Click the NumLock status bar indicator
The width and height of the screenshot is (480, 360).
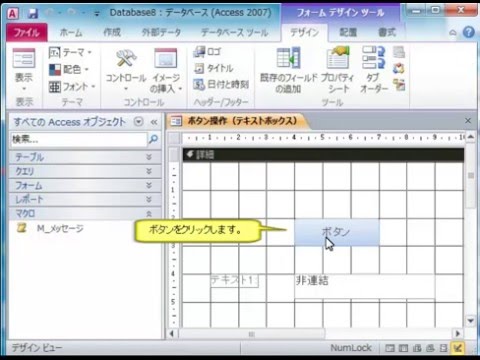351,348
